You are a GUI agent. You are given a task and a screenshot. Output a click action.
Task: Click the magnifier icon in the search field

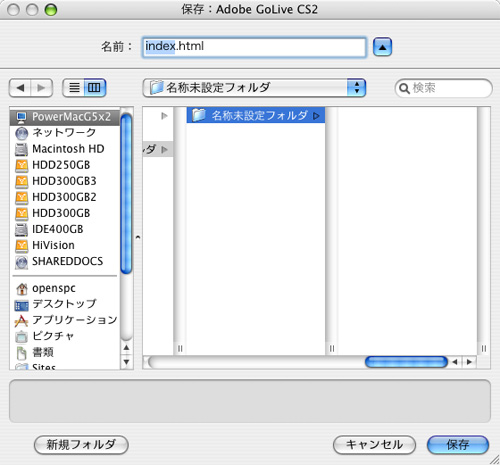click(x=404, y=89)
